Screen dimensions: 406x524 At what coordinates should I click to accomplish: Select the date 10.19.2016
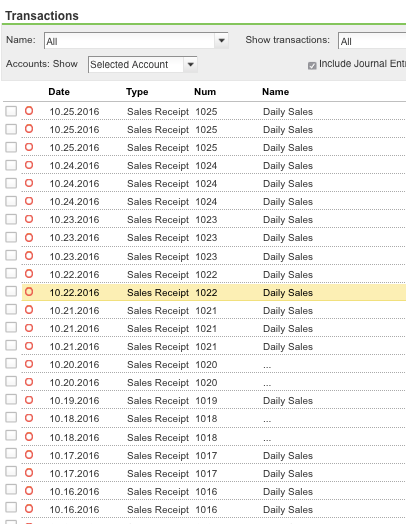pyautogui.click(x=74, y=401)
